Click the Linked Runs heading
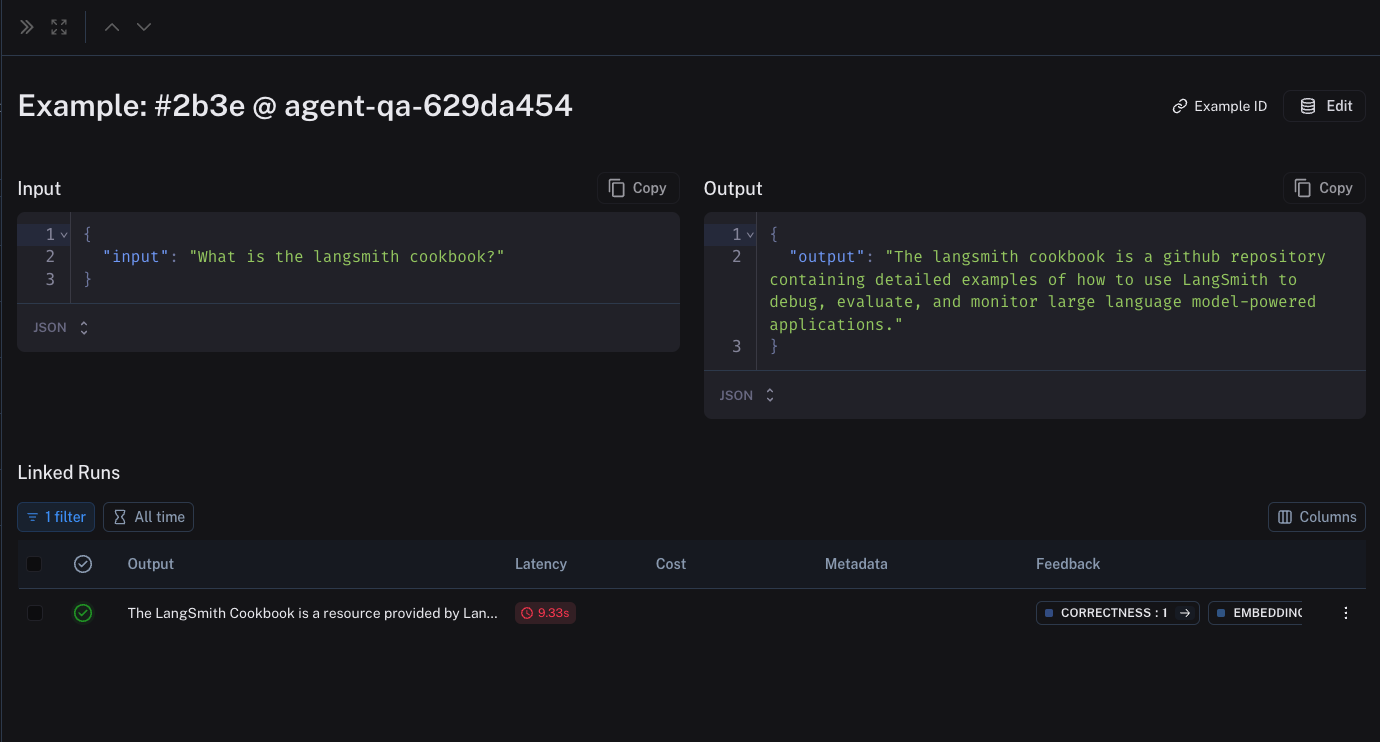The width and height of the screenshot is (1380, 742). pos(69,473)
